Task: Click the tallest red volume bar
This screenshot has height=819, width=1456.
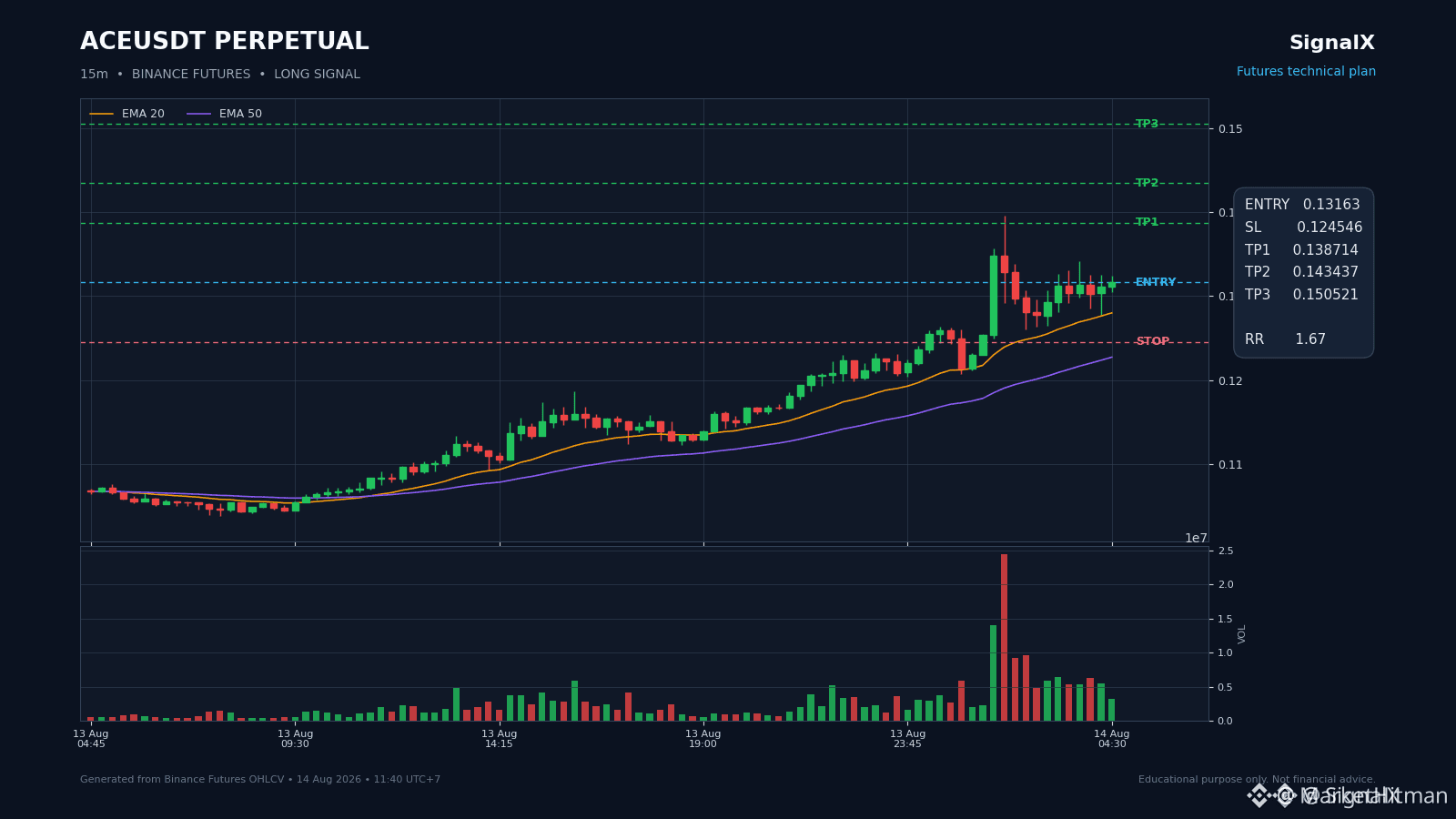Action: (1005, 638)
